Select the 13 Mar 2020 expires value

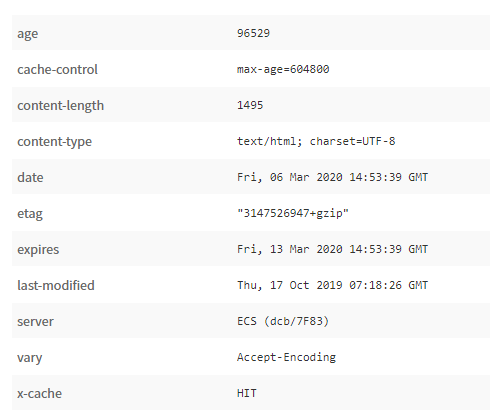[x=332, y=249]
